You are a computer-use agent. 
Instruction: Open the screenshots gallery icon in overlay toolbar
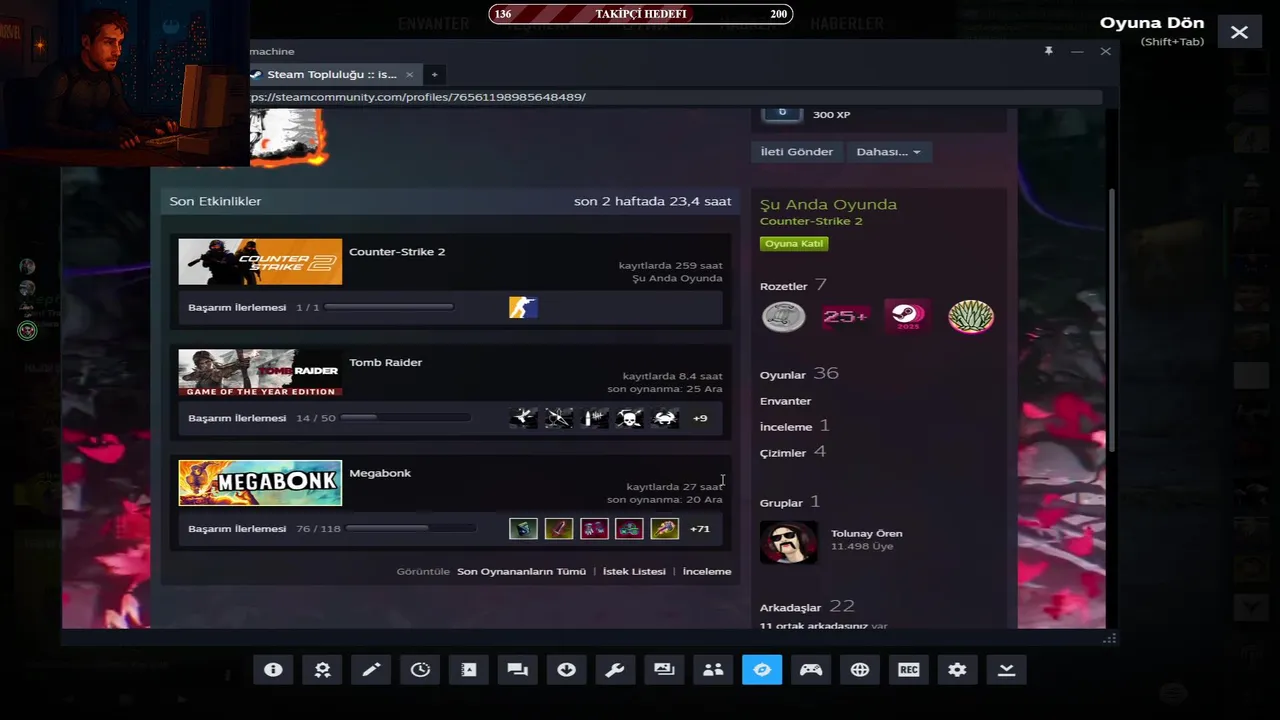(664, 670)
